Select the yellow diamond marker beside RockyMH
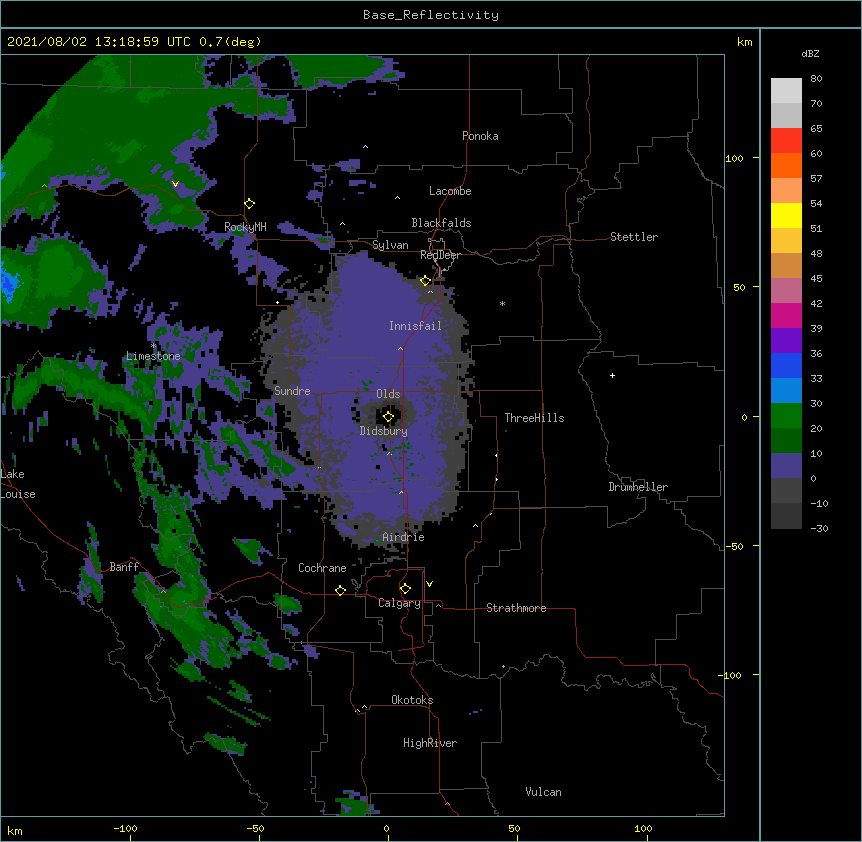Viewport: 862px width, 842px height. click(249, 204)
